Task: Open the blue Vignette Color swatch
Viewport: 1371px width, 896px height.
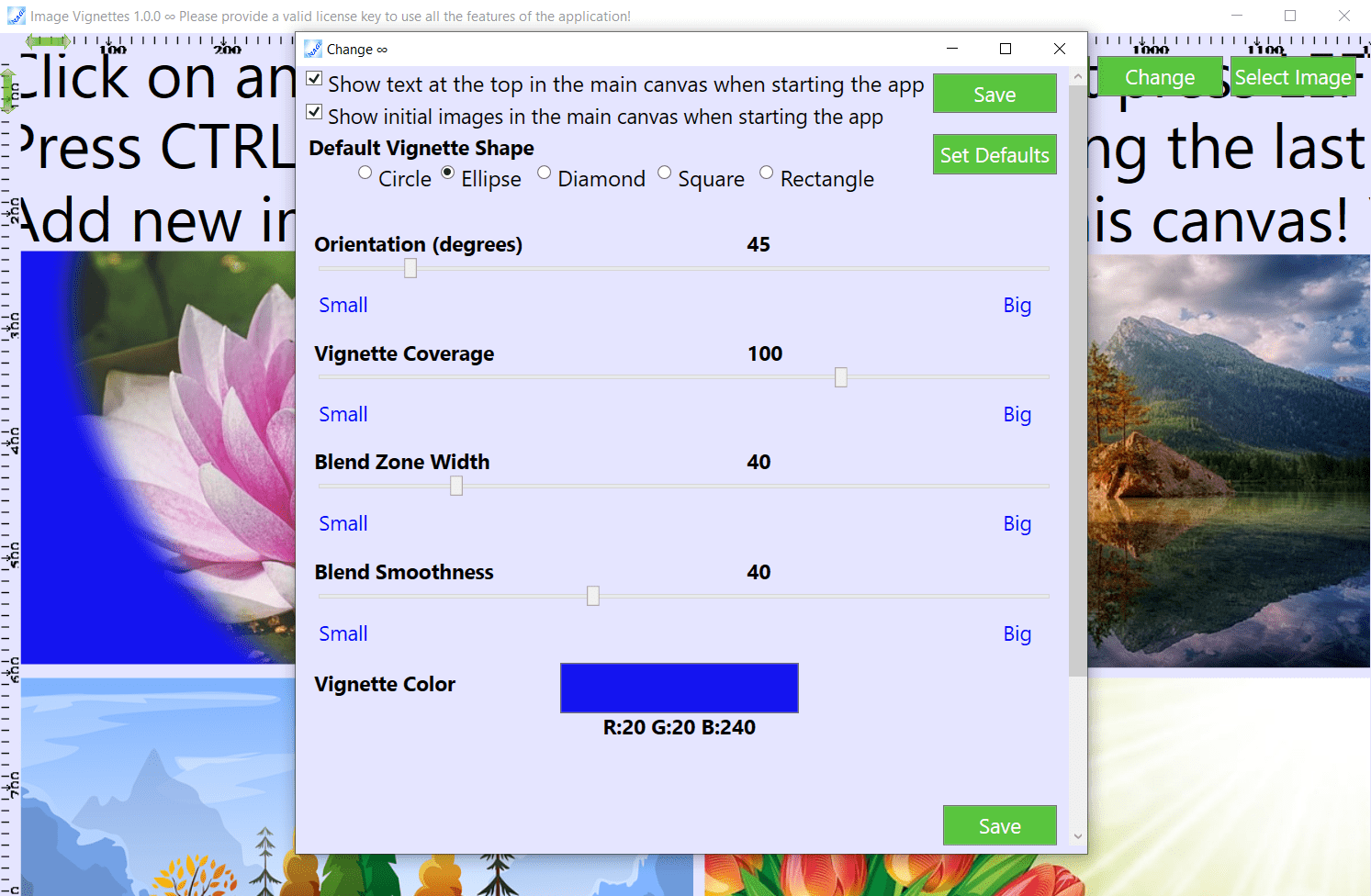Action: click(x=680, y=688)
